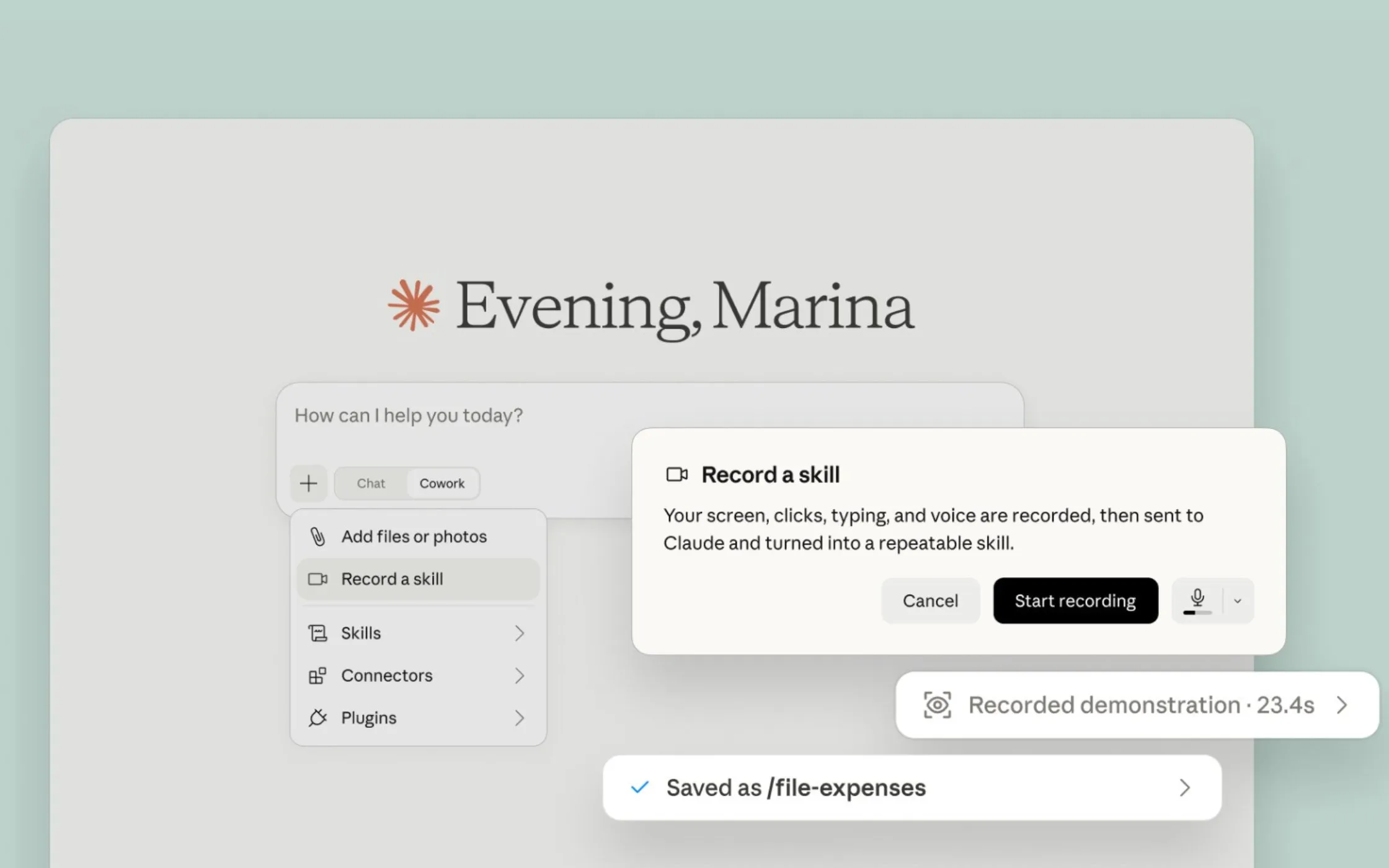The height and width of the screenshot is (868, 1389).
Task: Open the Recorded demonstration 23.4s card
Action: point(1137,705)
